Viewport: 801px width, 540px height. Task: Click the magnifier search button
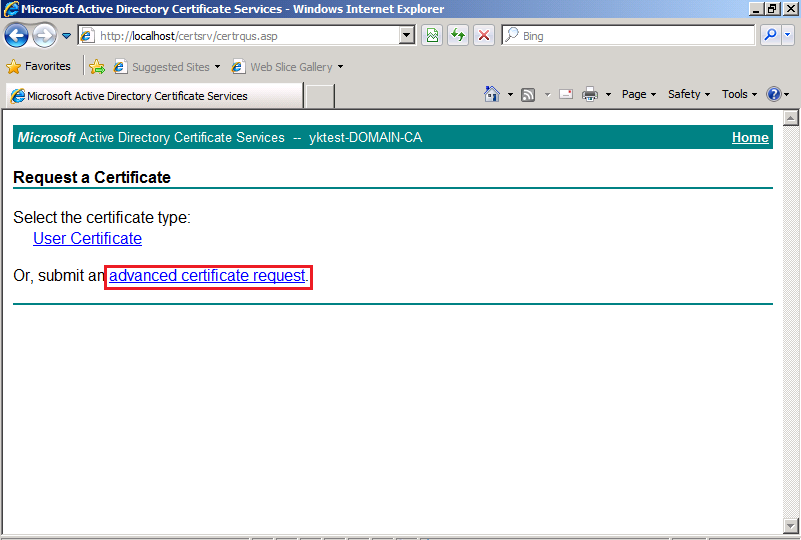pos(770,36)
